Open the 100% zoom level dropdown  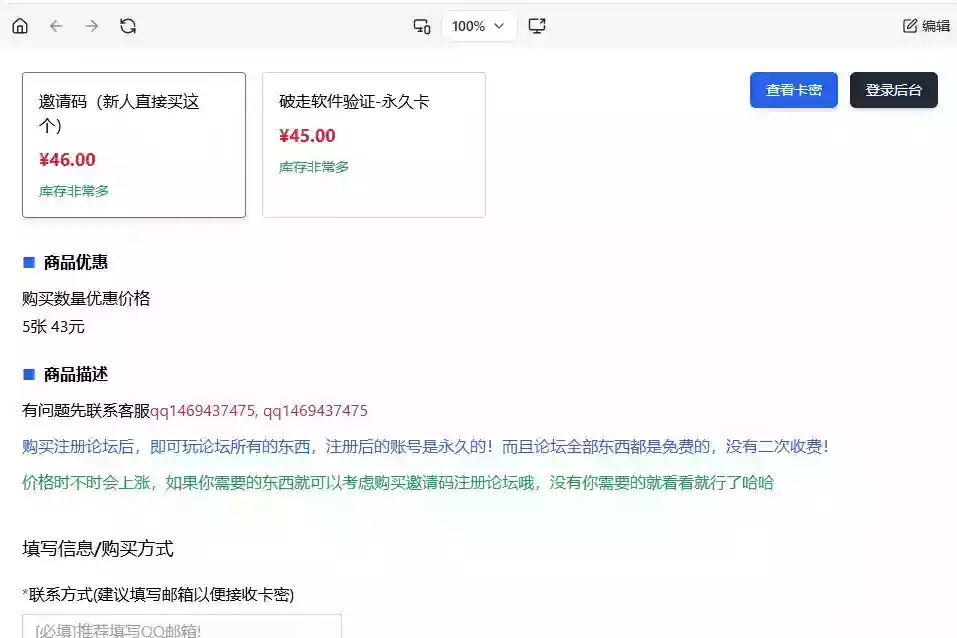(478, 26)
